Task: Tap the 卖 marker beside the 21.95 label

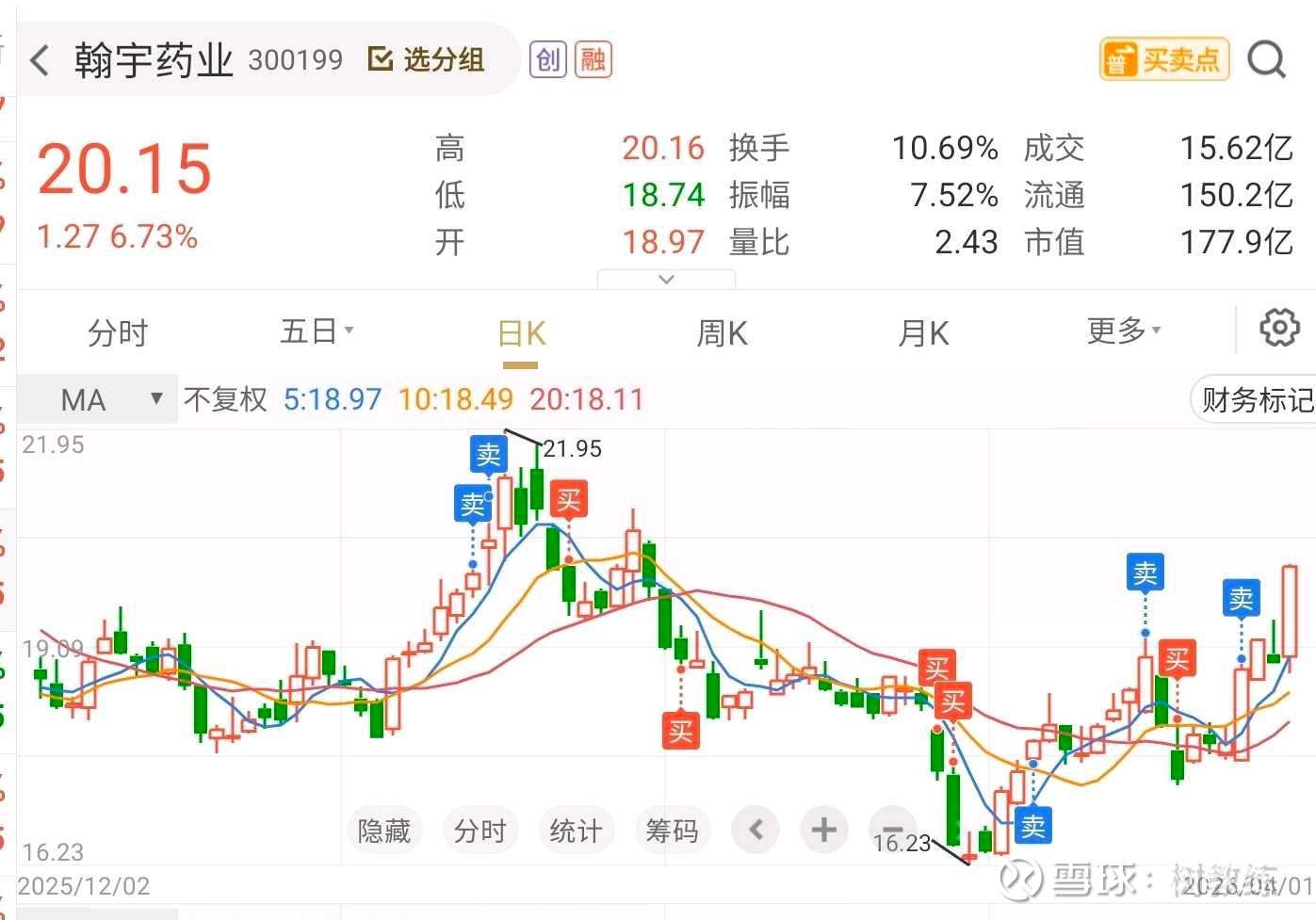Action: click(x=489, y=454)
